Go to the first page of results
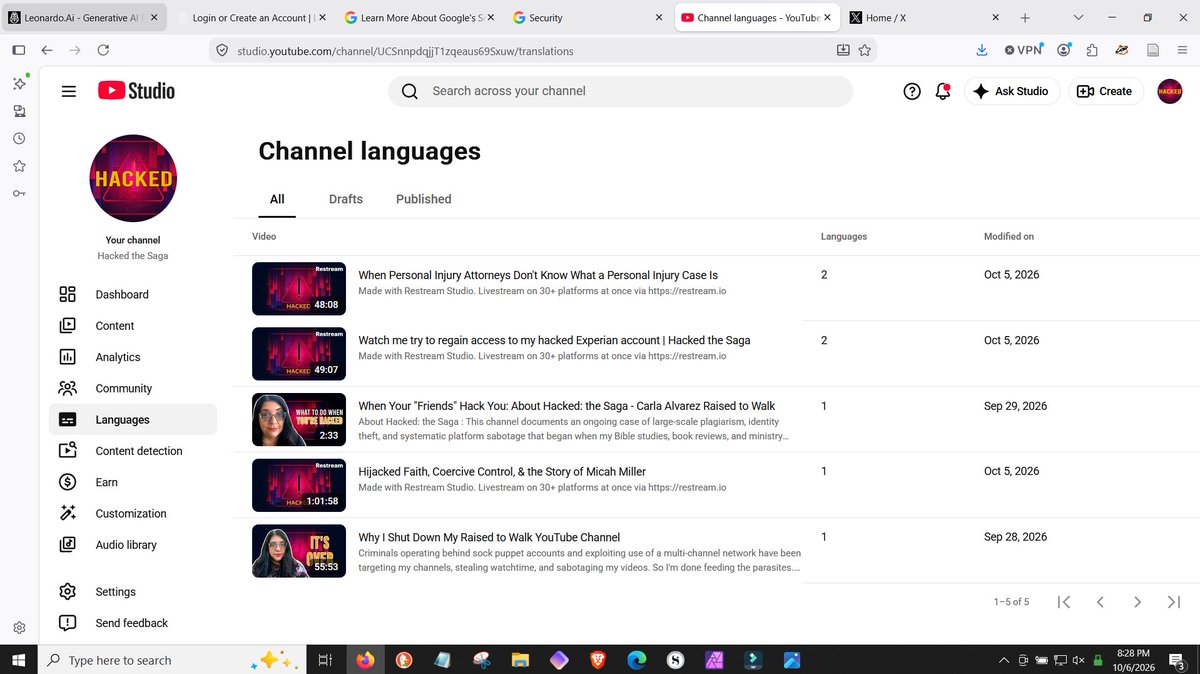Image resolution: width=1200 pixels, height=674 pixels. tap(1064, 602)
